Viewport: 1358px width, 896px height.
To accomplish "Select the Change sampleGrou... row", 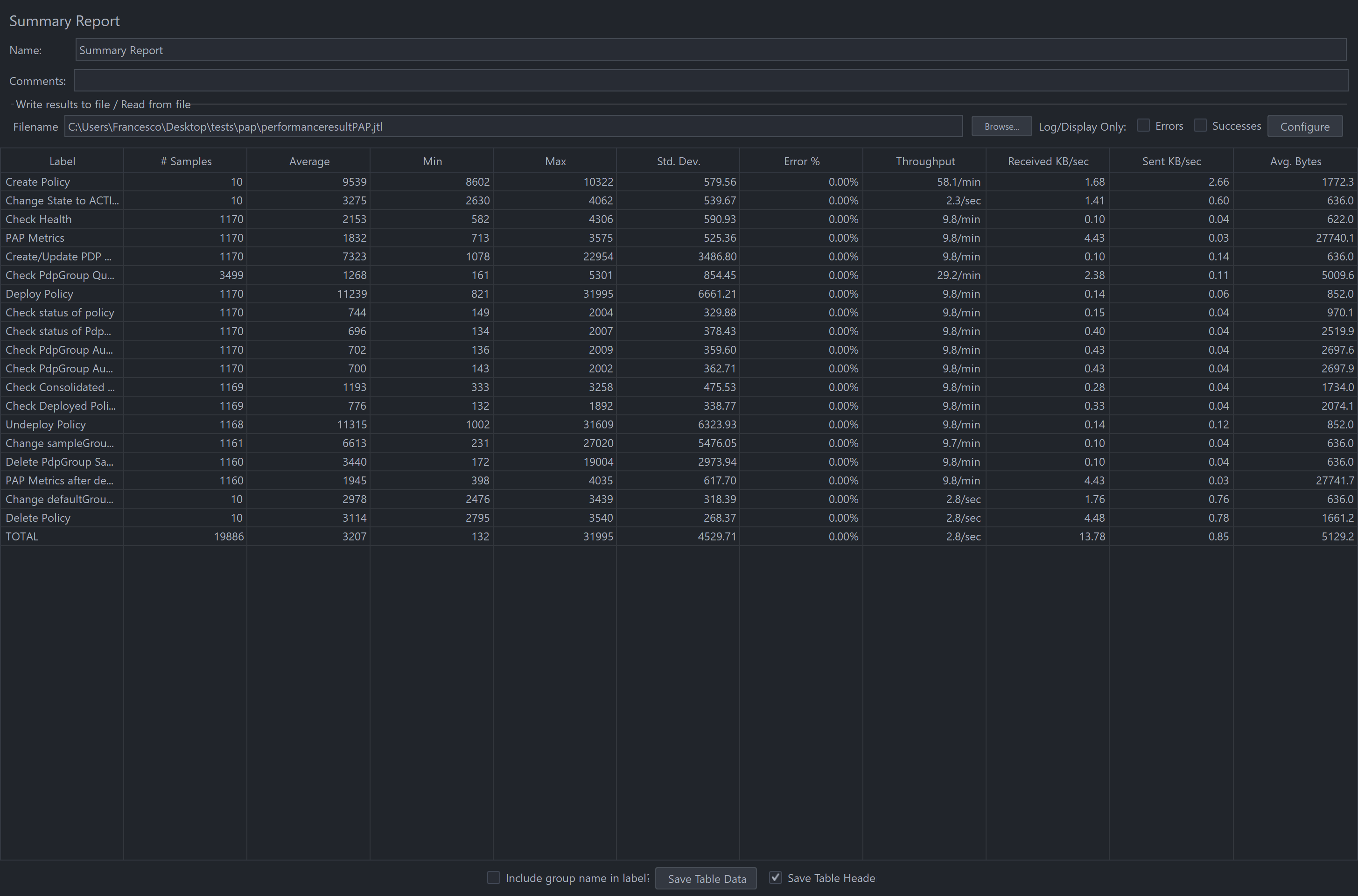I will tap(62, 443).
